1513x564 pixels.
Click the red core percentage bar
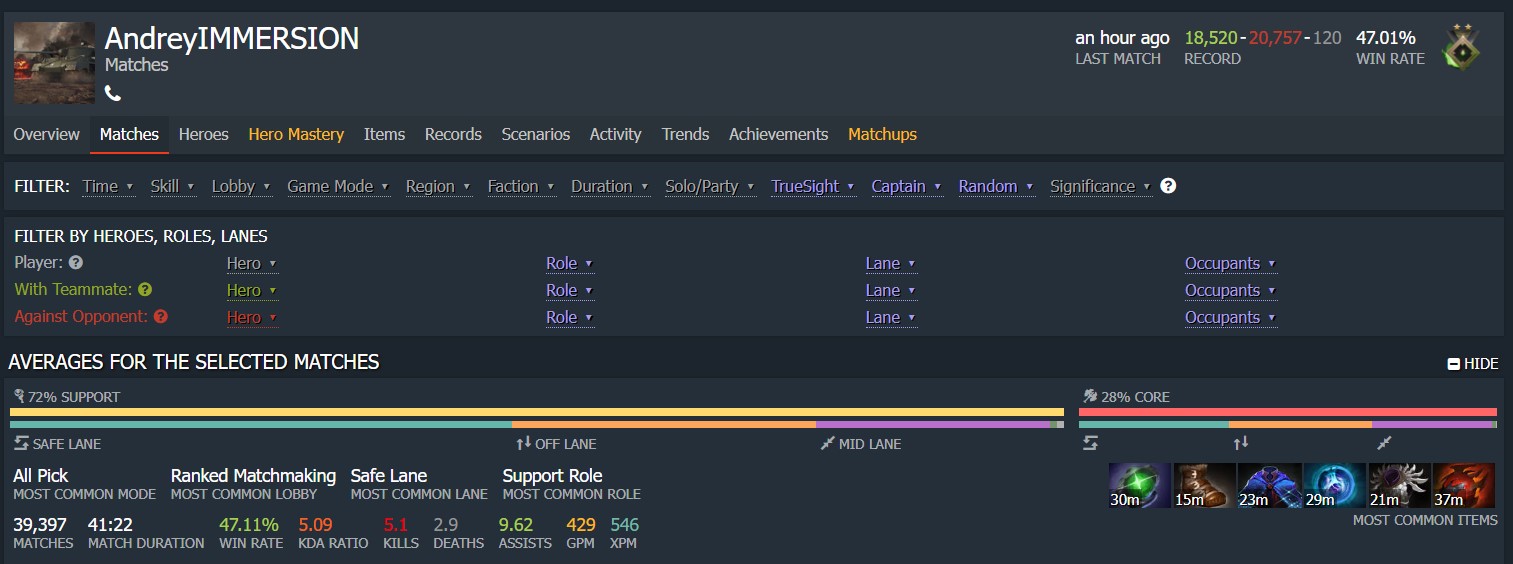1288,412
